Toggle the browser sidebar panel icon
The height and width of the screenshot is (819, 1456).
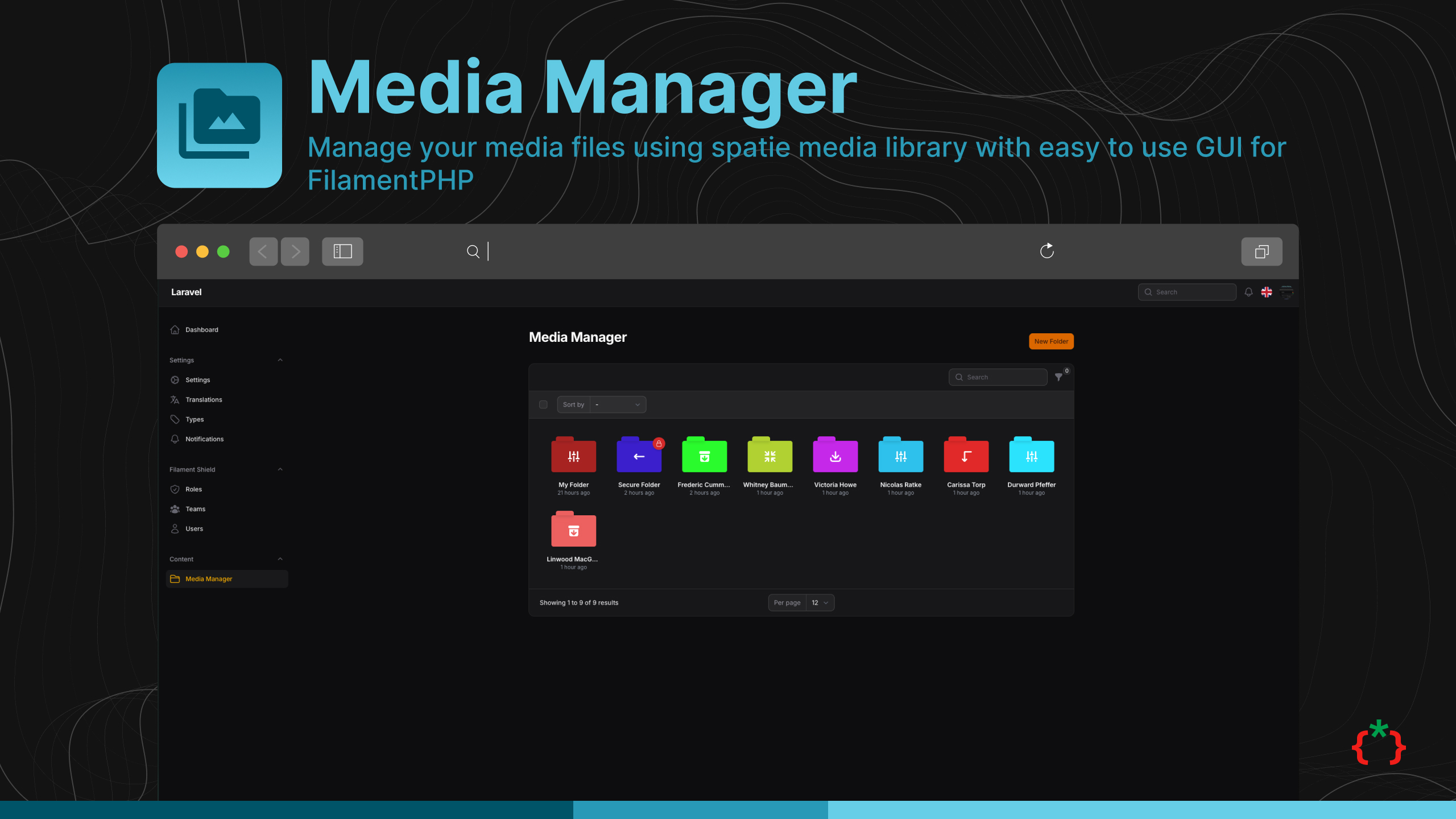tap(342, 251)
